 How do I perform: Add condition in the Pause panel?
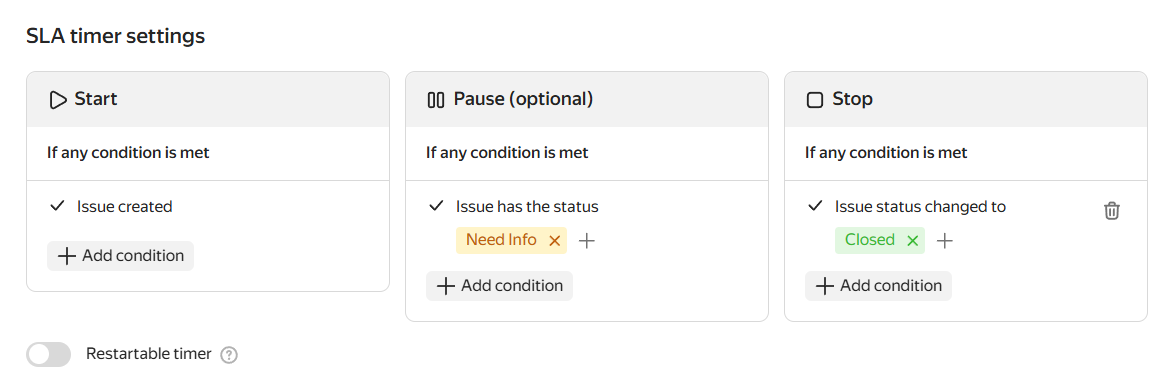pos(500,286)
